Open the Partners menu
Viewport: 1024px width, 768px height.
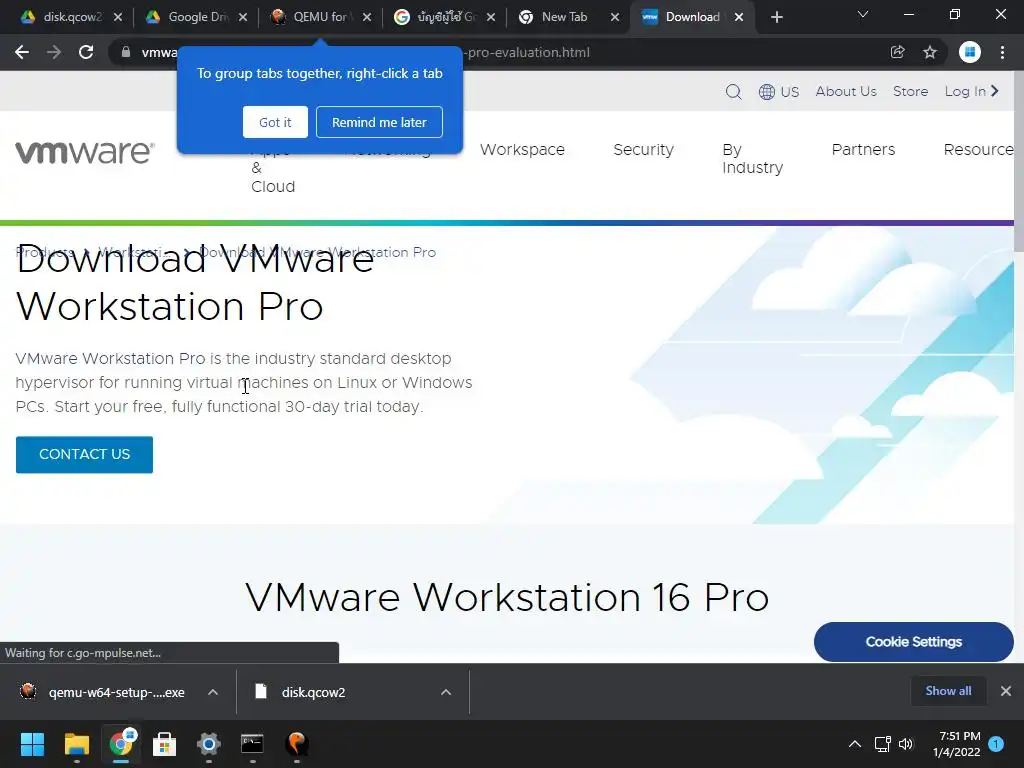[863, 150]
